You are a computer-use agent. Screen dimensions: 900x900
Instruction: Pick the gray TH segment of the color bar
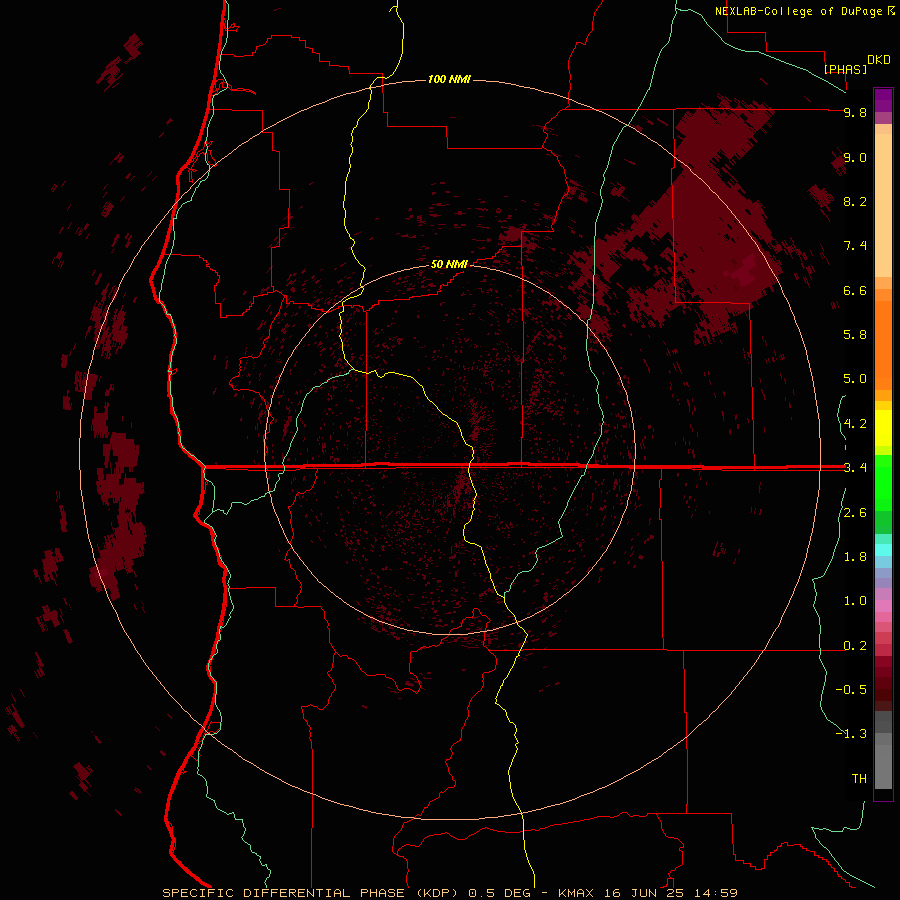883,766
